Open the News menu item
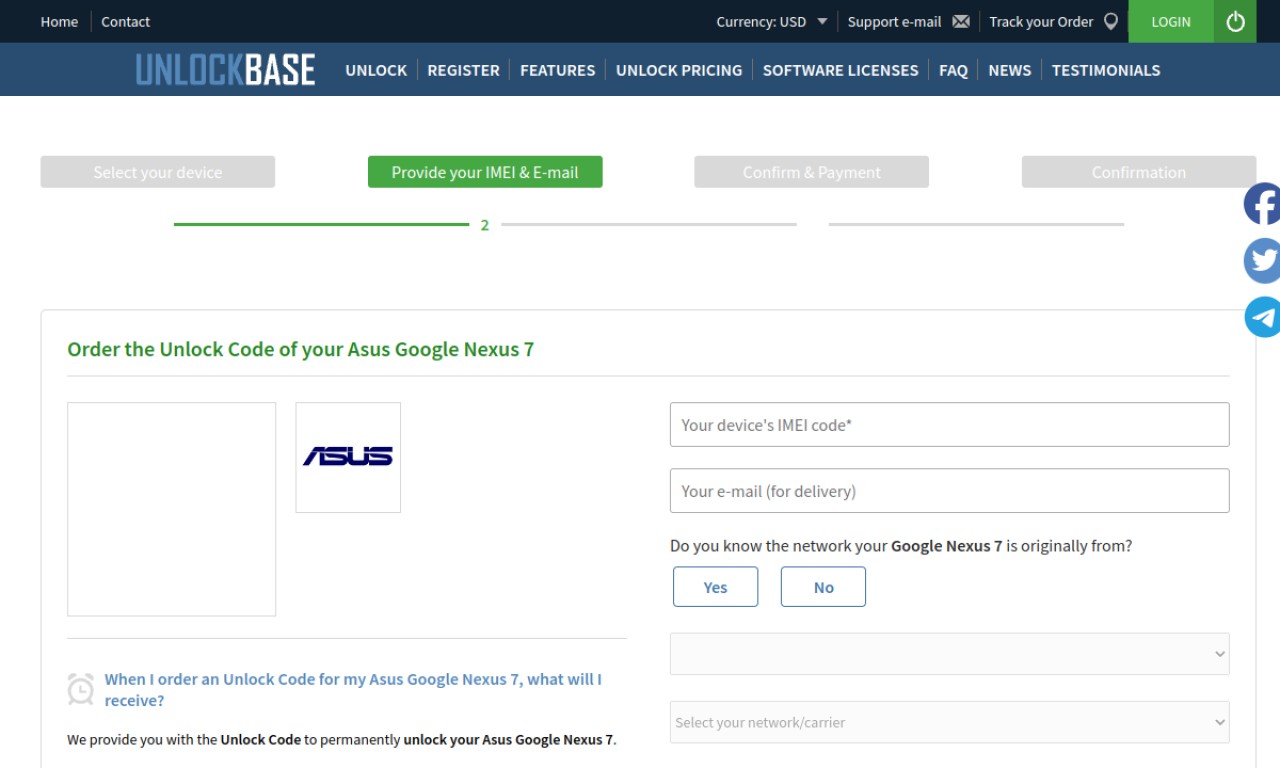1280x768 pixels. tap(1009, 70)
